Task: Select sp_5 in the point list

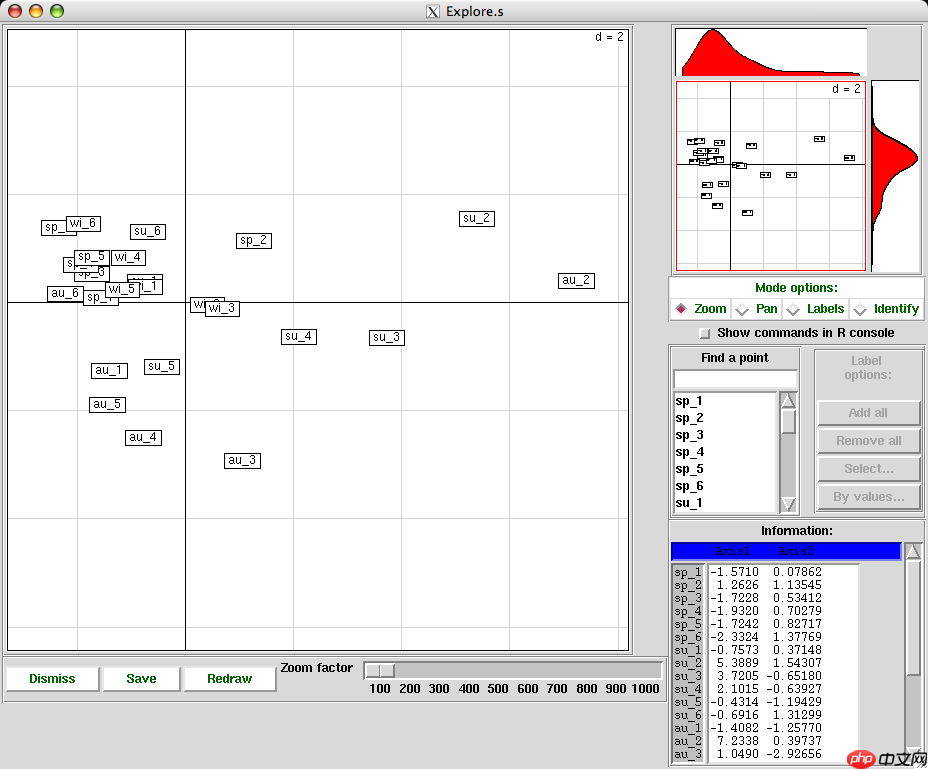Action: 724,469
